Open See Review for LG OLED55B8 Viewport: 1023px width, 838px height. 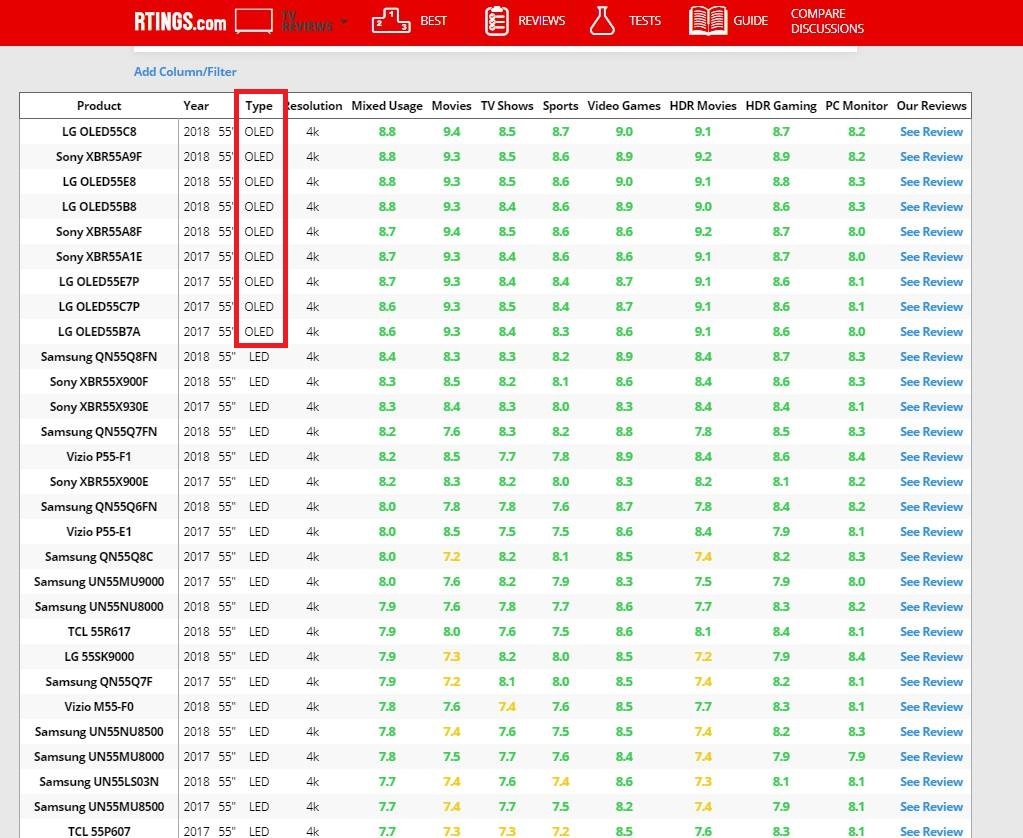(932, 207)
